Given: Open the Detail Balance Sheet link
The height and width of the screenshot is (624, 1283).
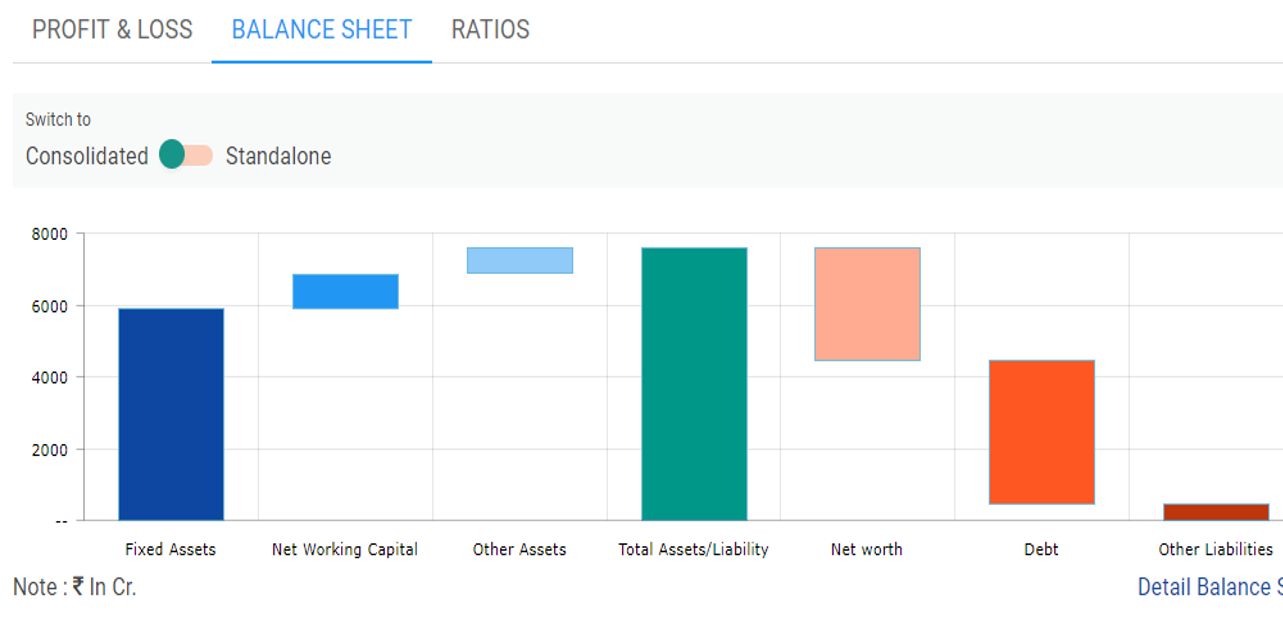Looking at the screenshot, I should [1209, 587].
